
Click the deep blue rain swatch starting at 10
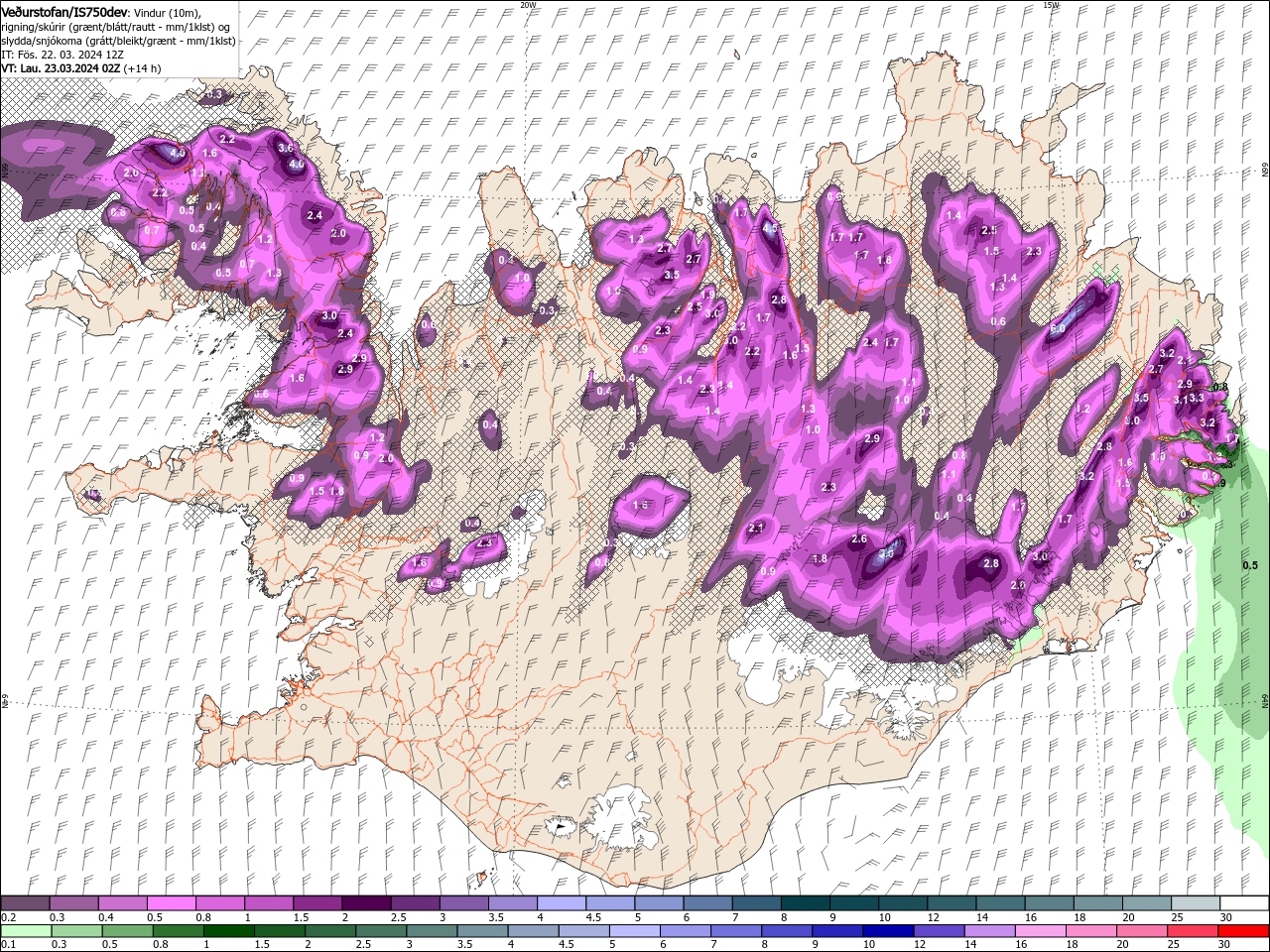887,930
